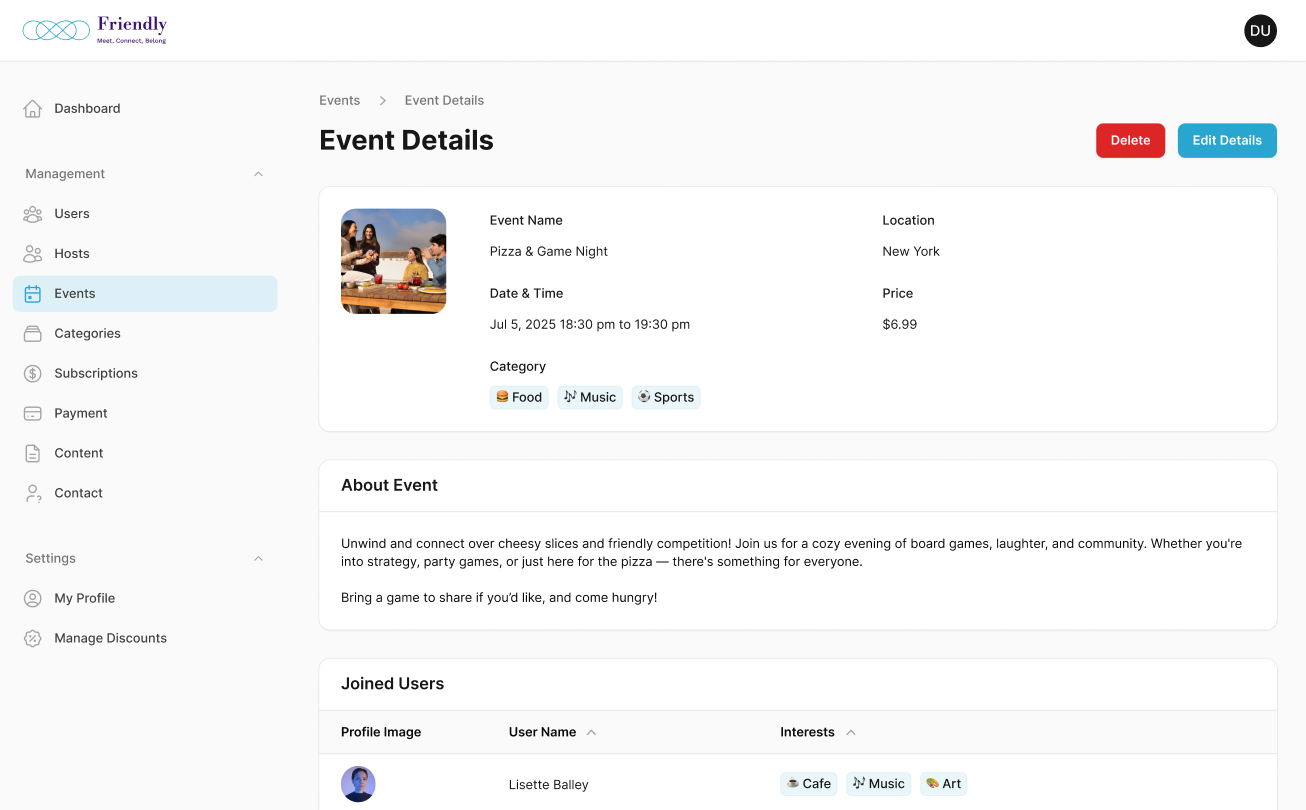Collapse the Settings section chevron
This screenshot has height=810, width=1306.
pos(258,559)
